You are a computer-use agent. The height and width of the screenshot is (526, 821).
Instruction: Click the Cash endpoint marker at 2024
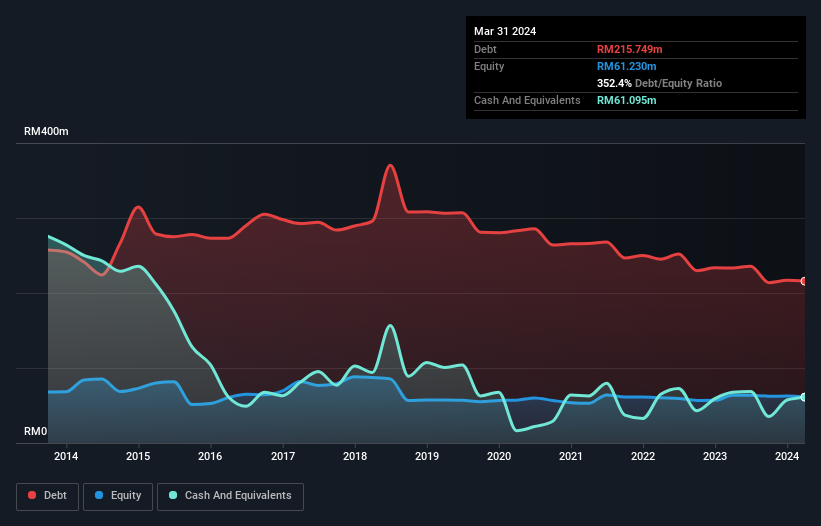click(804, 398)
